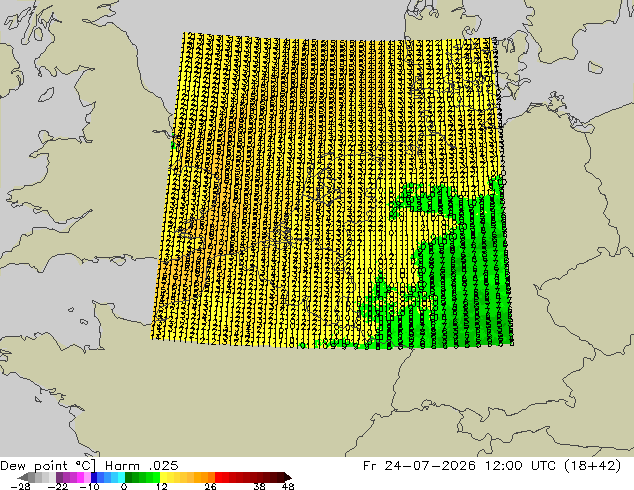Click the 38 legend label
This screenshot has width=634, height=490.
pyautogui.click(x=260, y=486)
